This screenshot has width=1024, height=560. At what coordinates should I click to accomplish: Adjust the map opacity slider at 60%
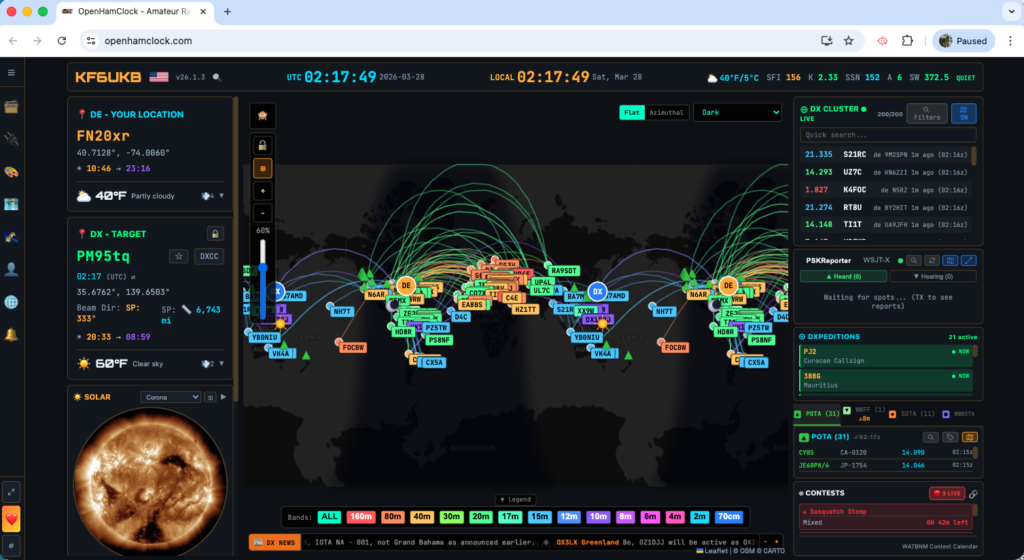coord(263,268)
